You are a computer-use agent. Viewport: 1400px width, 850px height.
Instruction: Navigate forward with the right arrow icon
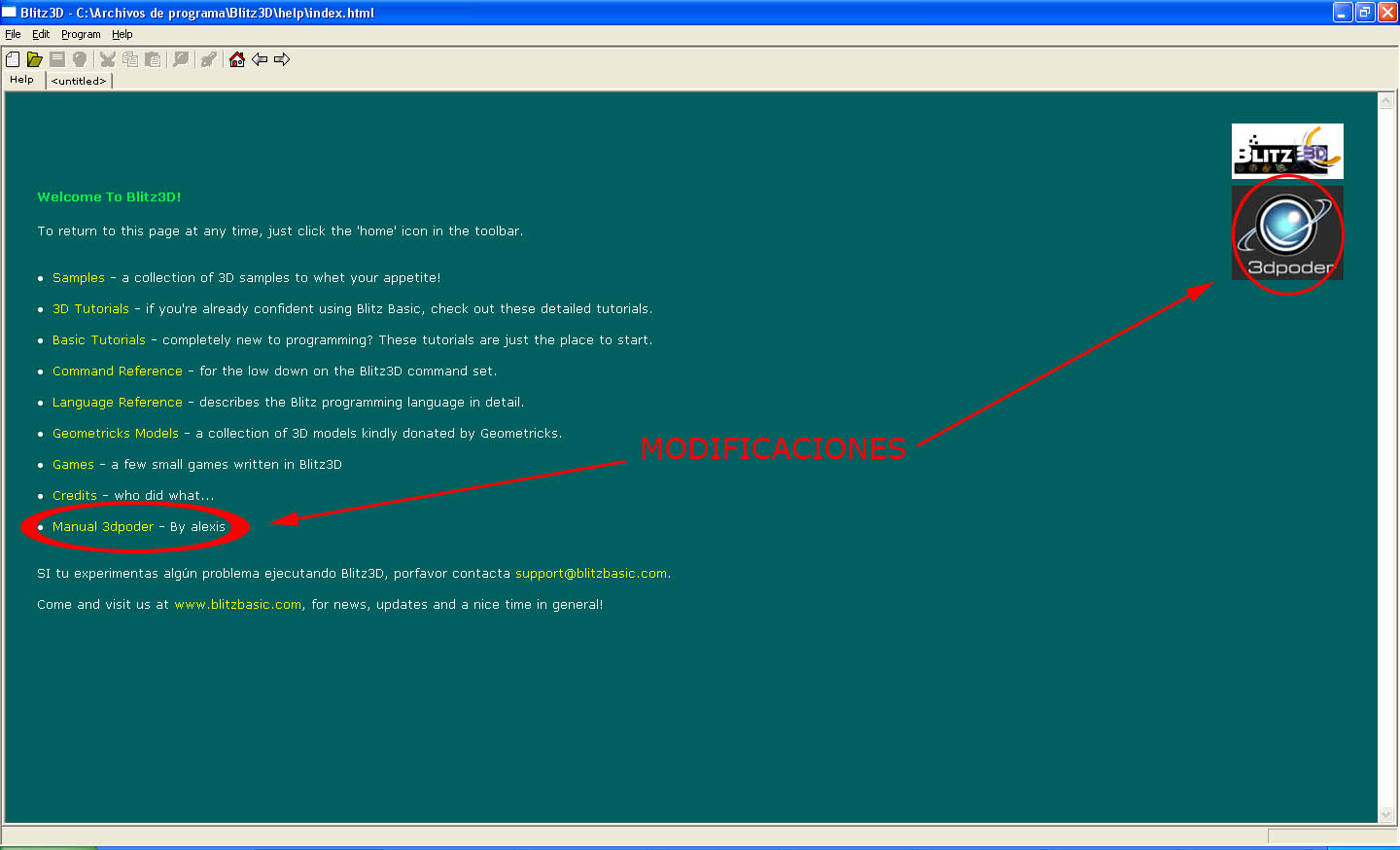click(x=282, y=59)
